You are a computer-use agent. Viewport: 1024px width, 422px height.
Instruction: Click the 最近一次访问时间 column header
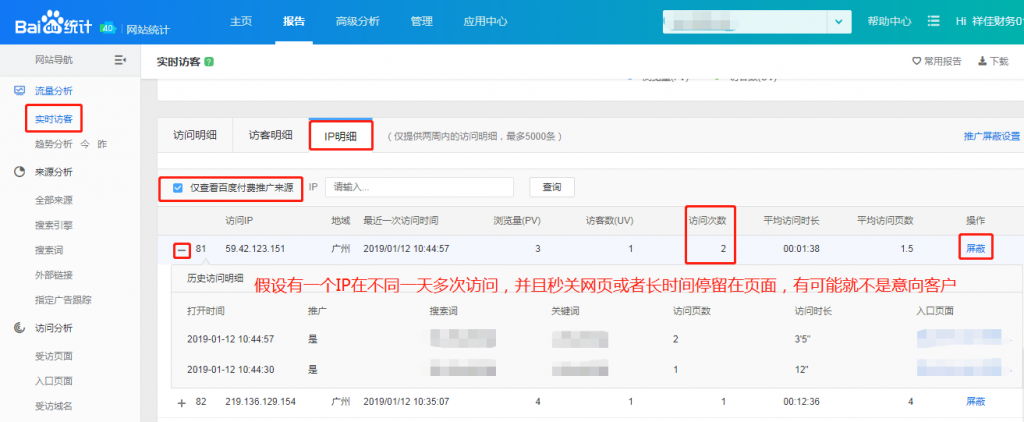(400, 221)
